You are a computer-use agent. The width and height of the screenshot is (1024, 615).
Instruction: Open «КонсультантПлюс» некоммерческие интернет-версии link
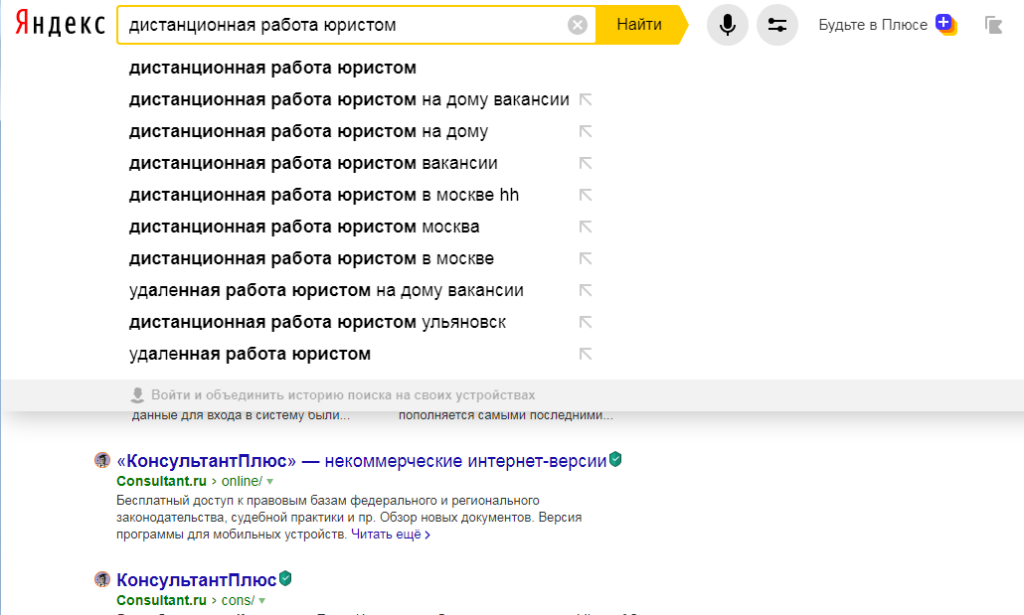(361, 461)
